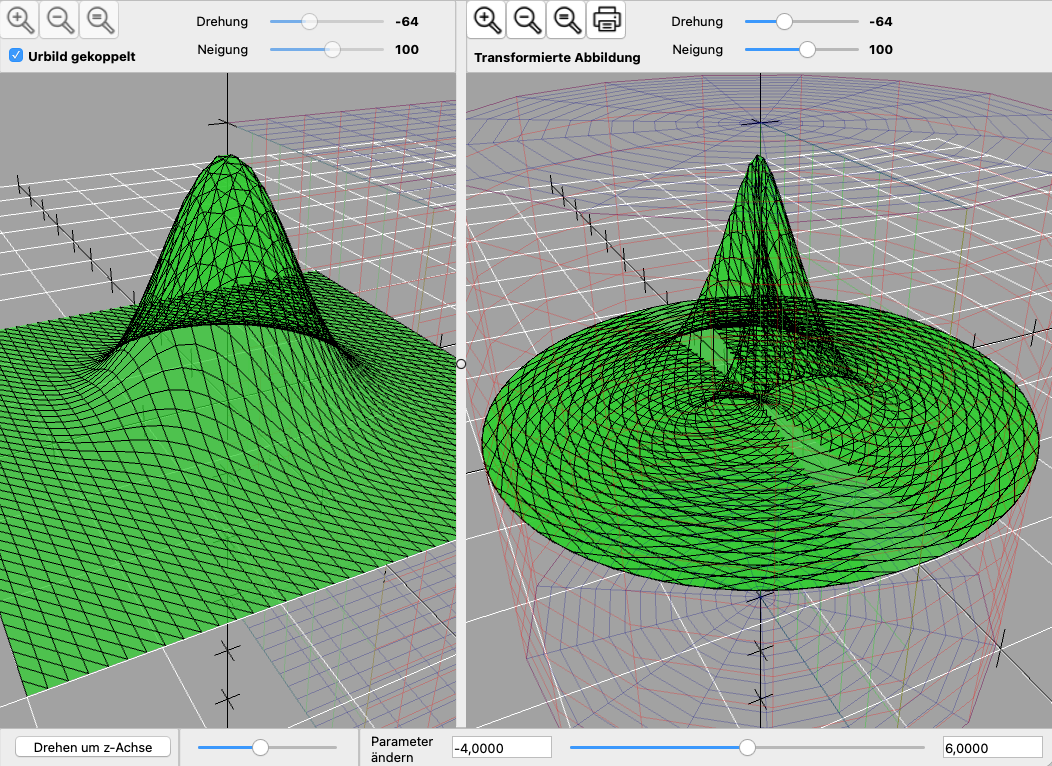1052x766 pixels.
Task: Click the parameter maximum field showing 6,0000
Action: coord(992,748)
